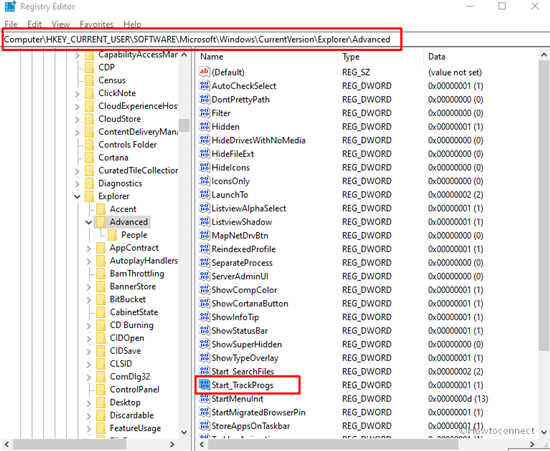The height and width of the screenshot is (451, 550).
Task: Click the Registry Editor app icon
Action: 10,6
